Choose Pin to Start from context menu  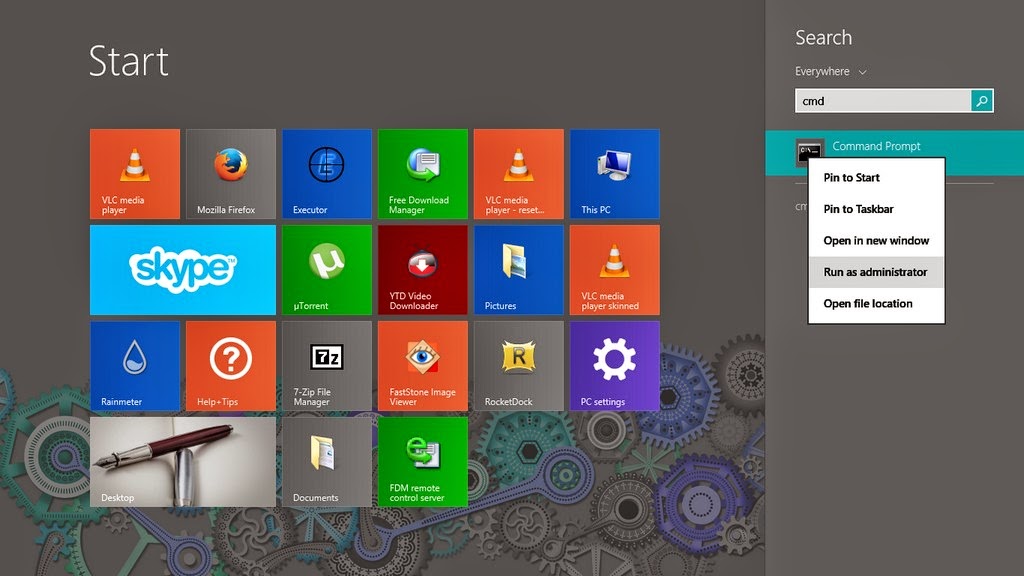pyautogui.click(x=876, y=178)
